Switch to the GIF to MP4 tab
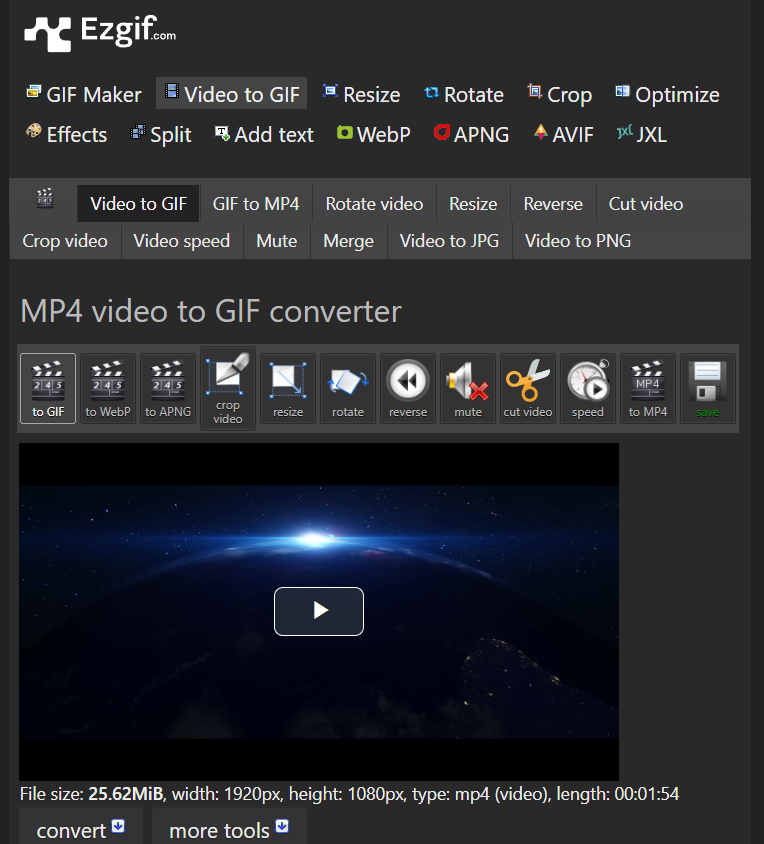This screenshot has height=844, width=764. click(x=256, y=204)
